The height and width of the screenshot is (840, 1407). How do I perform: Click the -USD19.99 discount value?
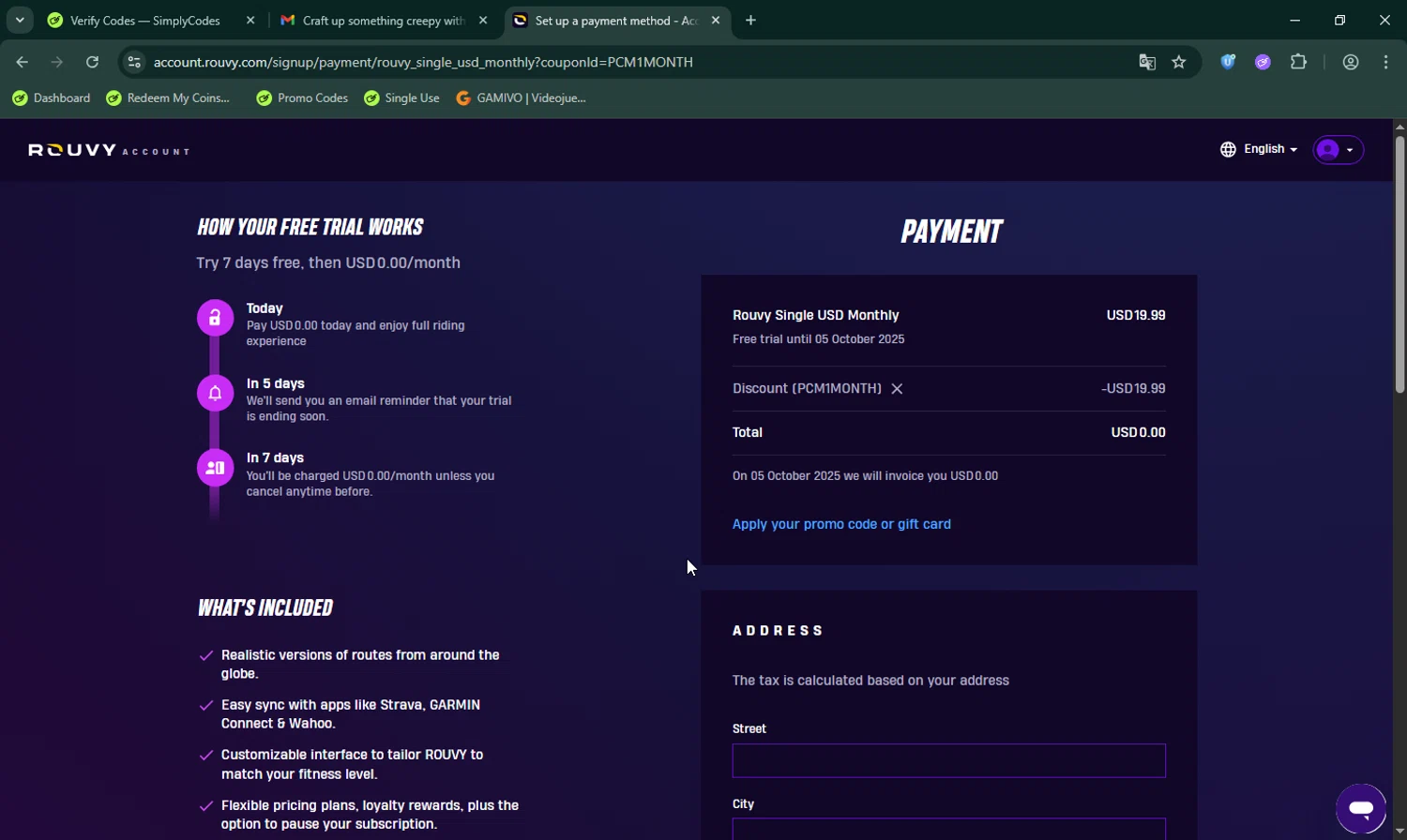(1133, 389)
